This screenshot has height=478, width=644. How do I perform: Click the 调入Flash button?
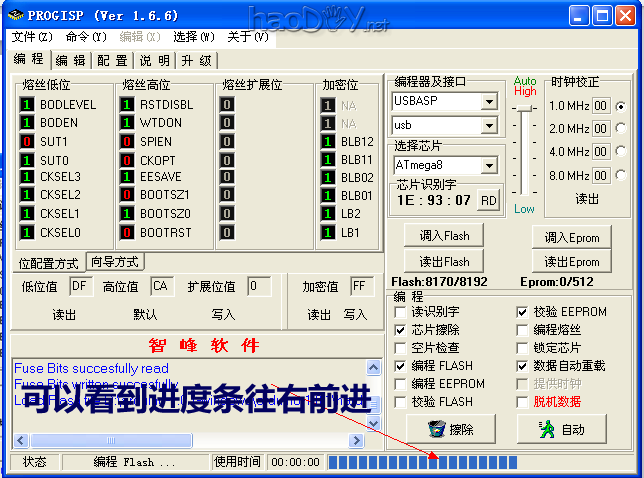click(444, 236)
